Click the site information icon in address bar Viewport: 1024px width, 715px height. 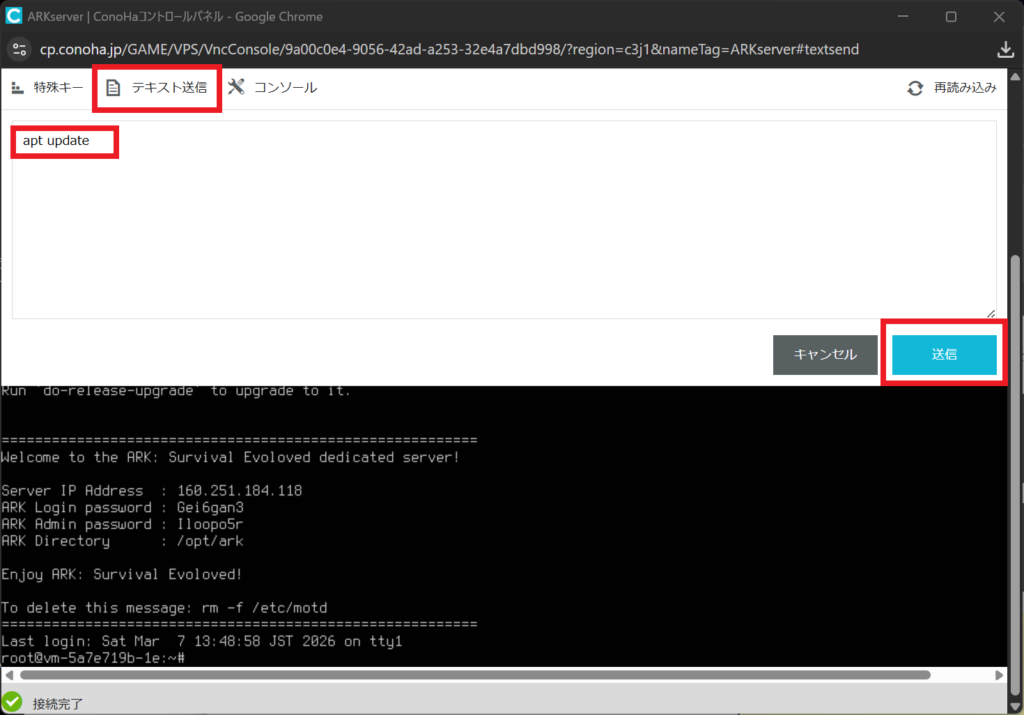20,49
